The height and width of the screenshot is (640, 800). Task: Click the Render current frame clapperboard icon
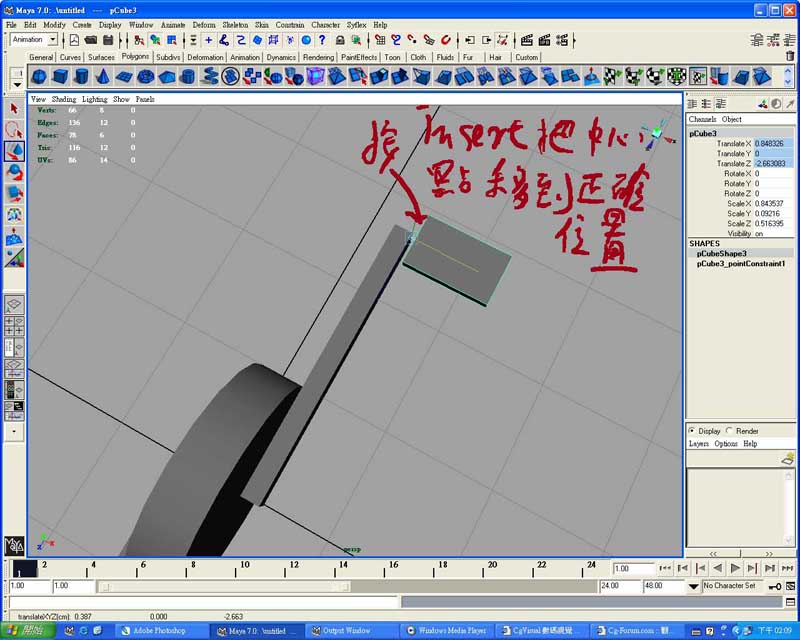[x=527, y=40]
